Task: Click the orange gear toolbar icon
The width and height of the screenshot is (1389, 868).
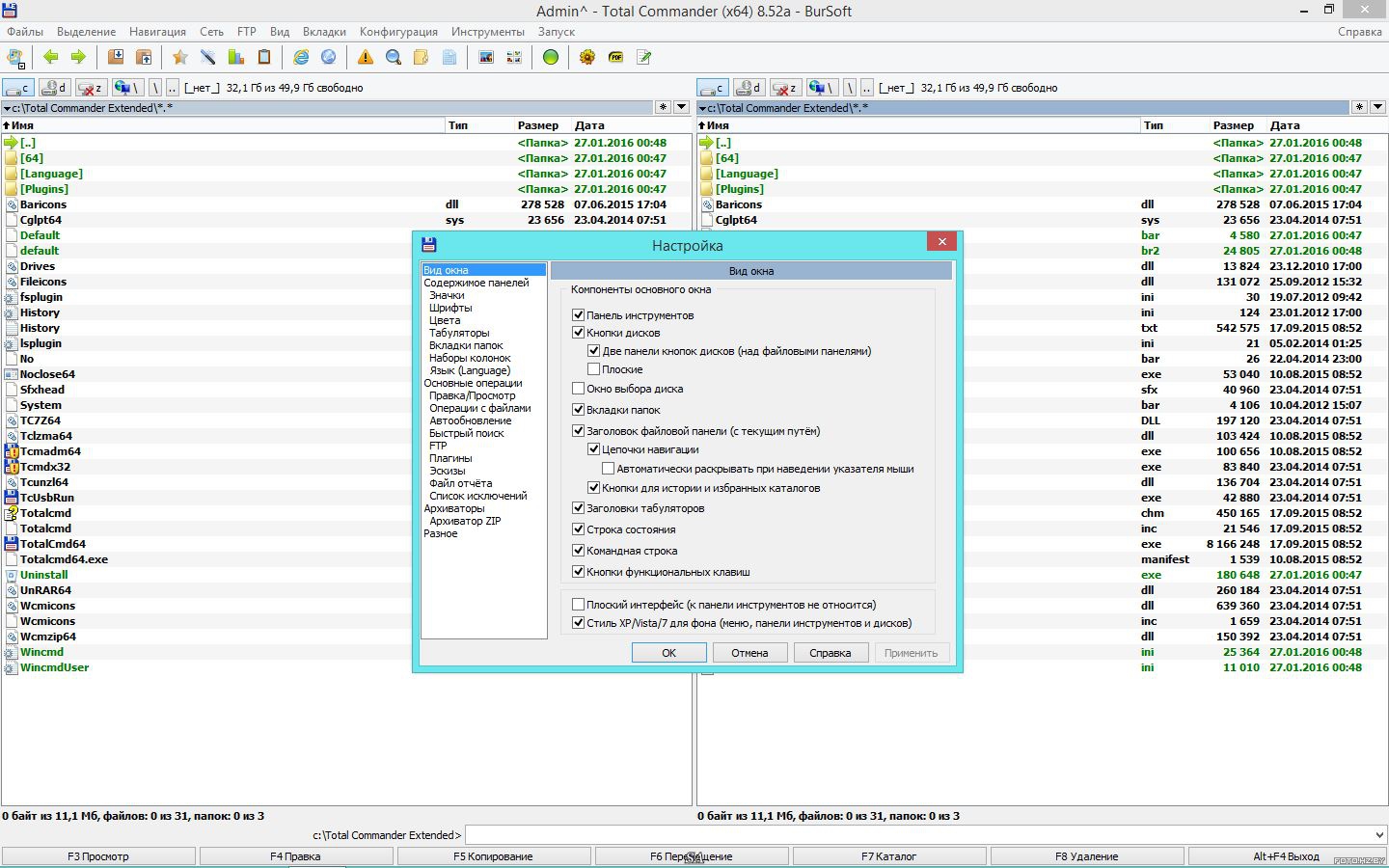Action: tap(587, 57)
